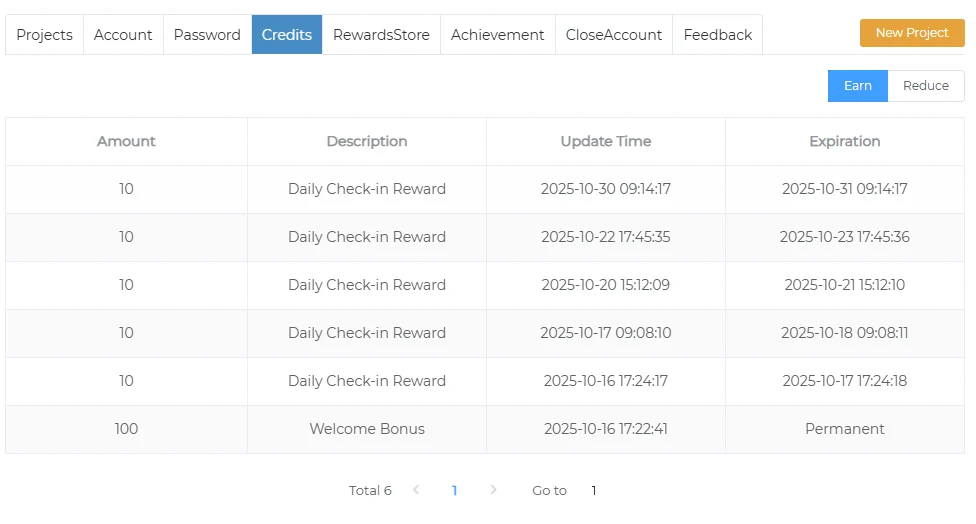976x524 pixels.
Task: Click update time 2025-10-22 17:45:35
Action: click(606, 237)
